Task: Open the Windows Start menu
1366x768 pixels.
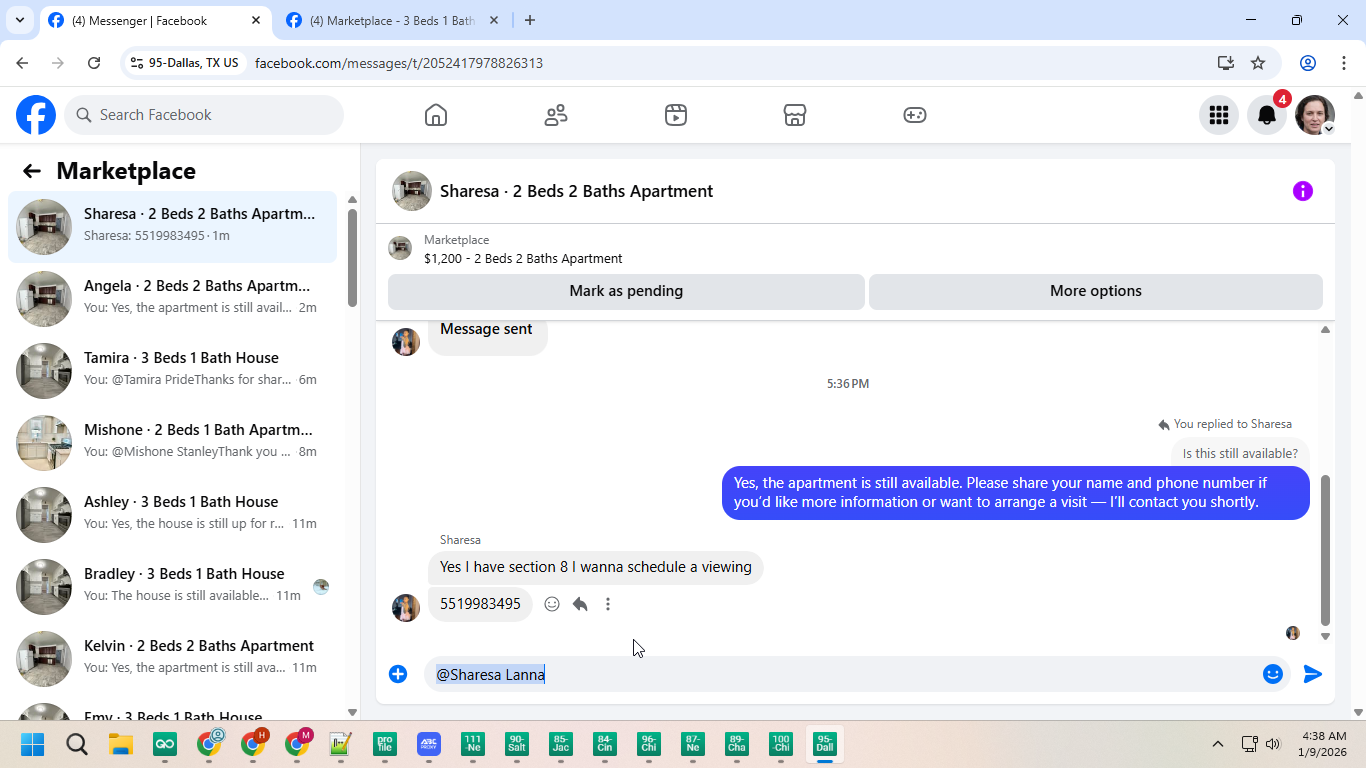Action: [x=33, y=744]
